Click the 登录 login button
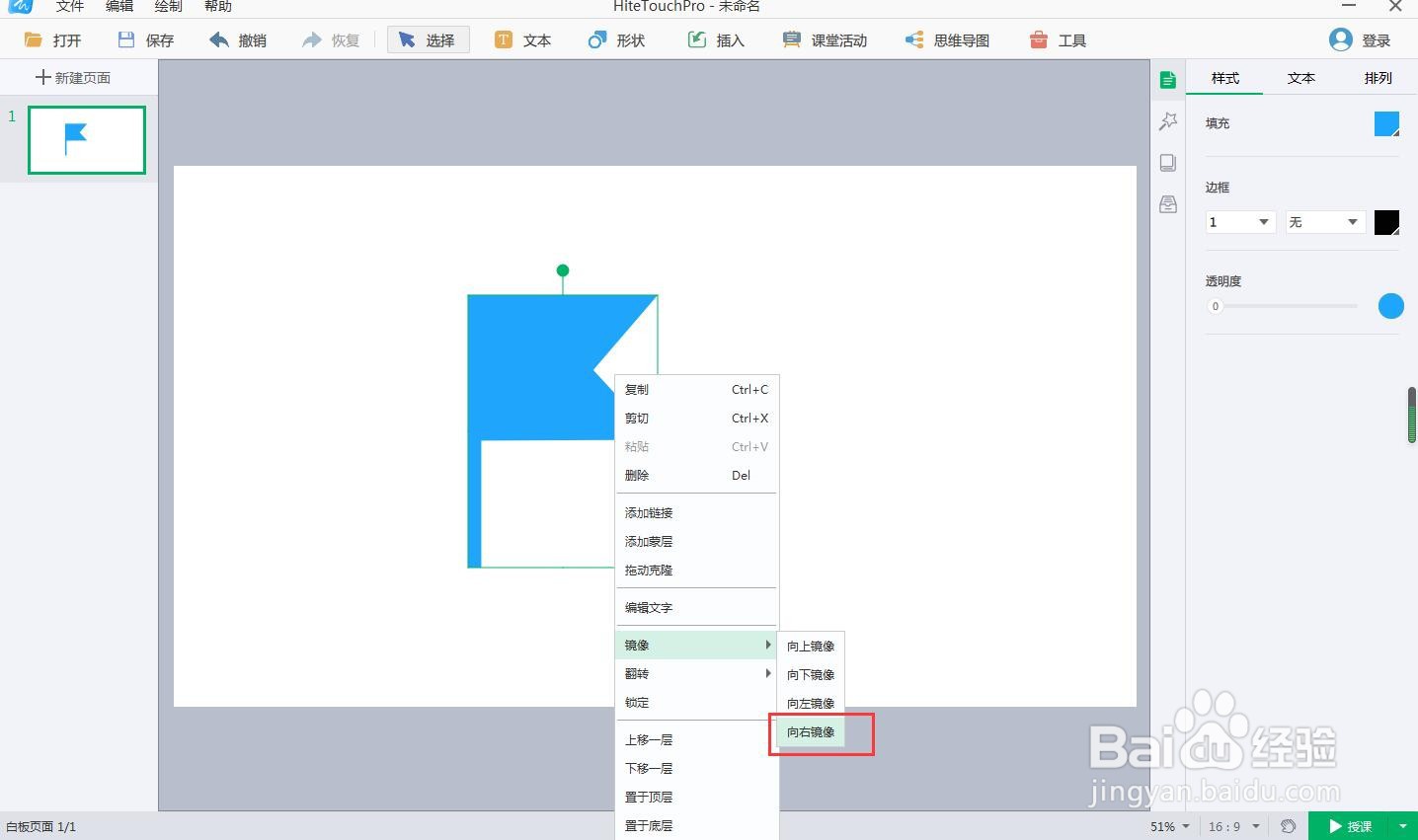Image resolution: width=1418 pixels, height=840 pixels. tap(1362, 39)
